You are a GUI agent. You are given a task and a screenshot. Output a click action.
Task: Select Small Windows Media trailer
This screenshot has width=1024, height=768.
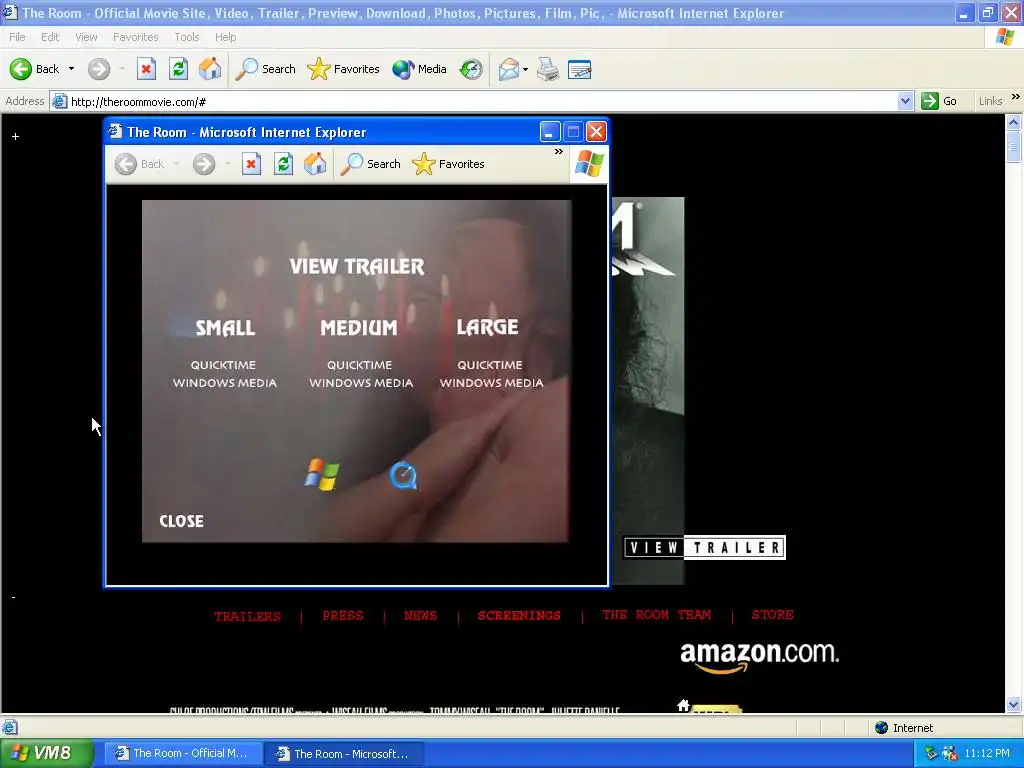click(x=225, y=383)
